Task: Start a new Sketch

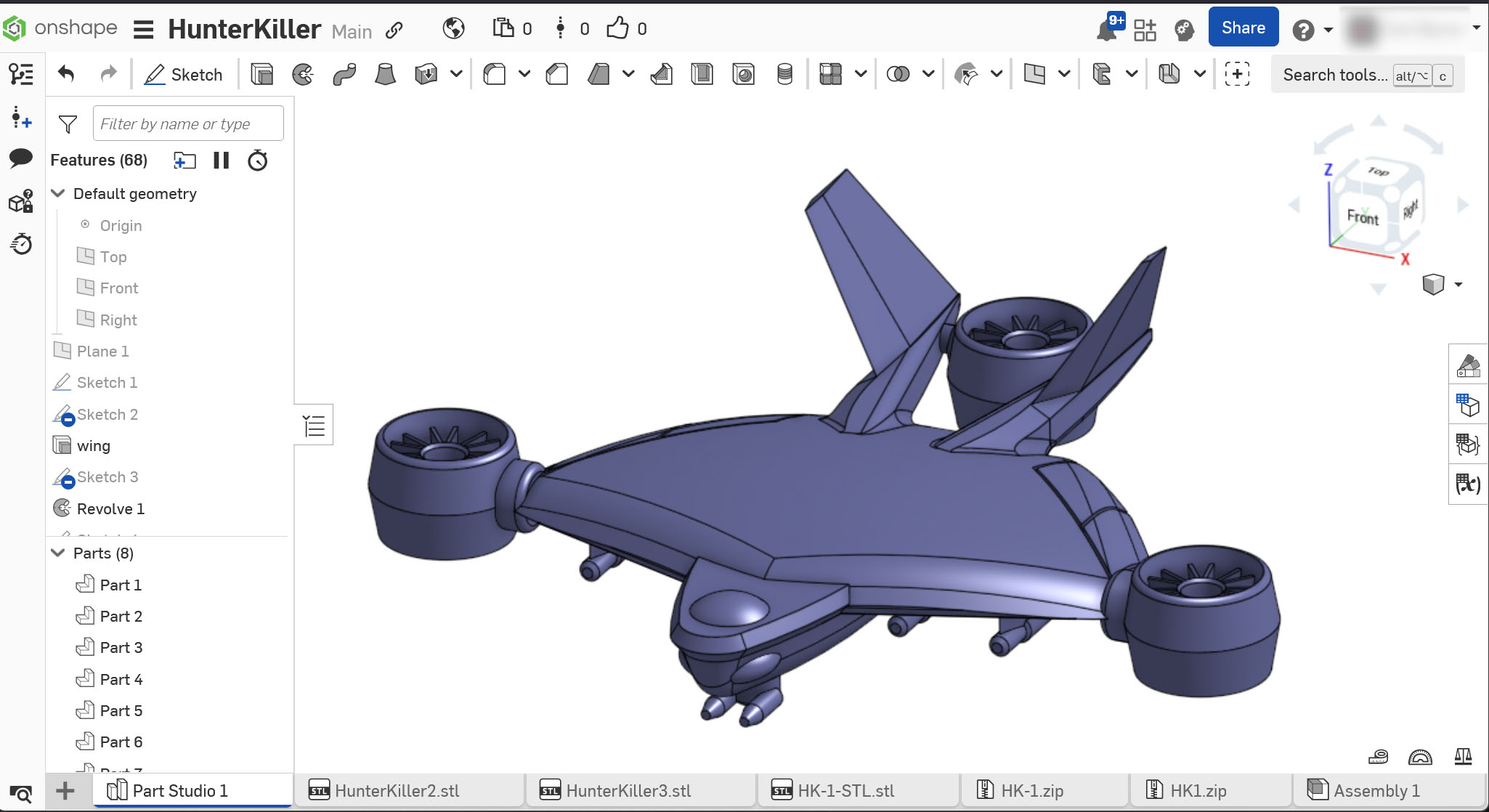Action: 183,74
